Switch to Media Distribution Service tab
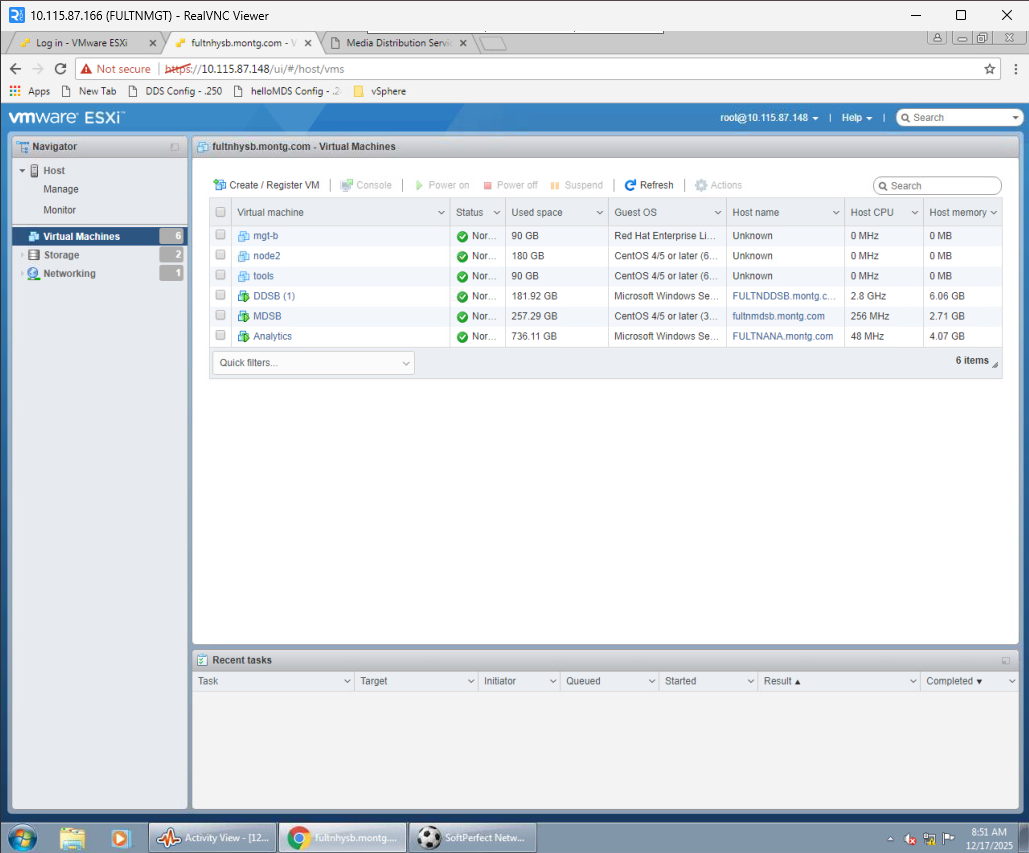Image resolution: width=1029 pixels, height=853 pixels. tap(399, 43)
